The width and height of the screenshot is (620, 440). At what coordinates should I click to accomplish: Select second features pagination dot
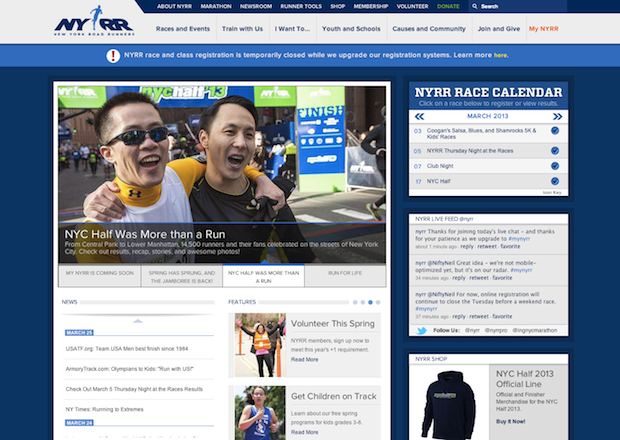(363, 302)
